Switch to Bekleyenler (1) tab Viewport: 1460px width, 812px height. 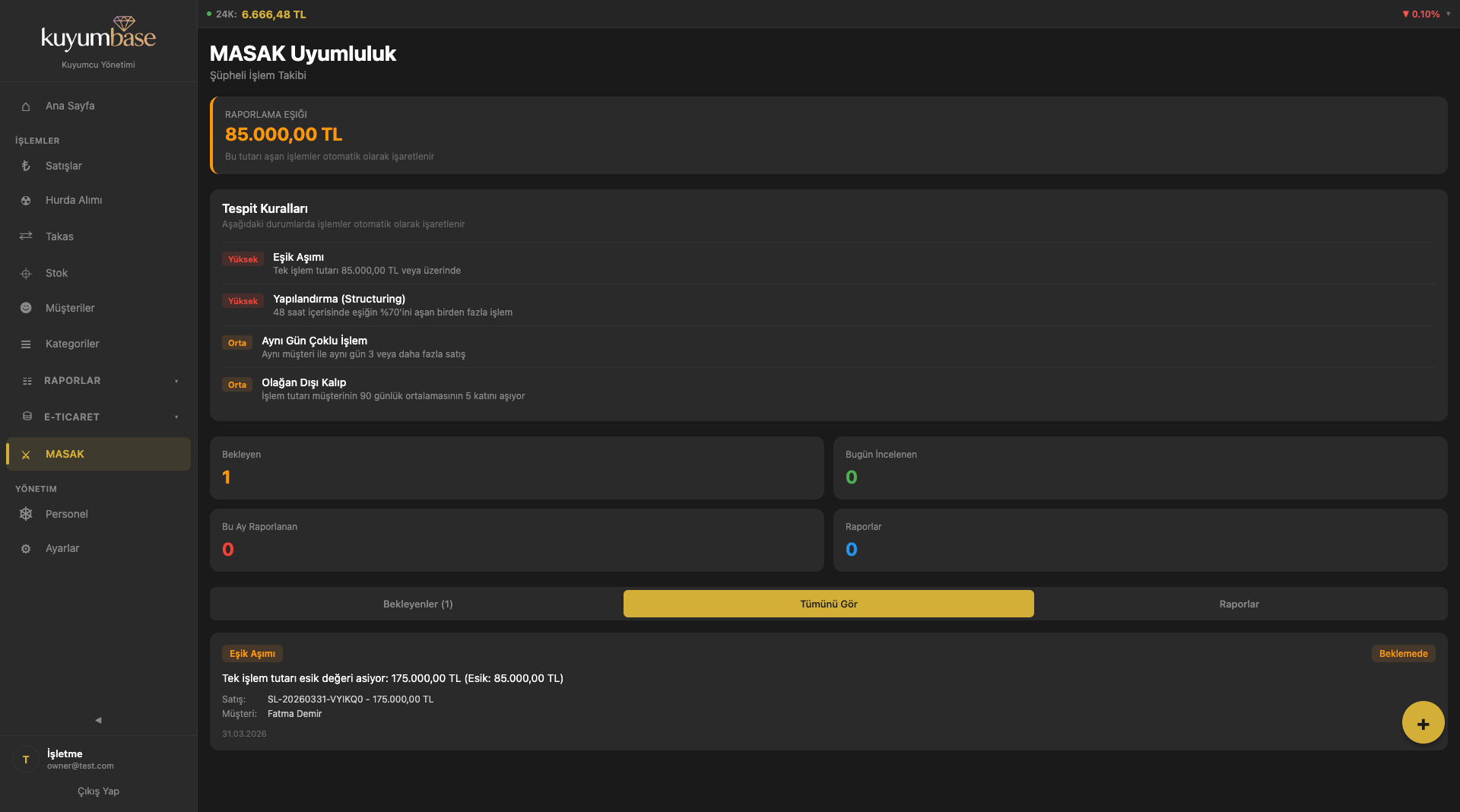pos(417,604)
